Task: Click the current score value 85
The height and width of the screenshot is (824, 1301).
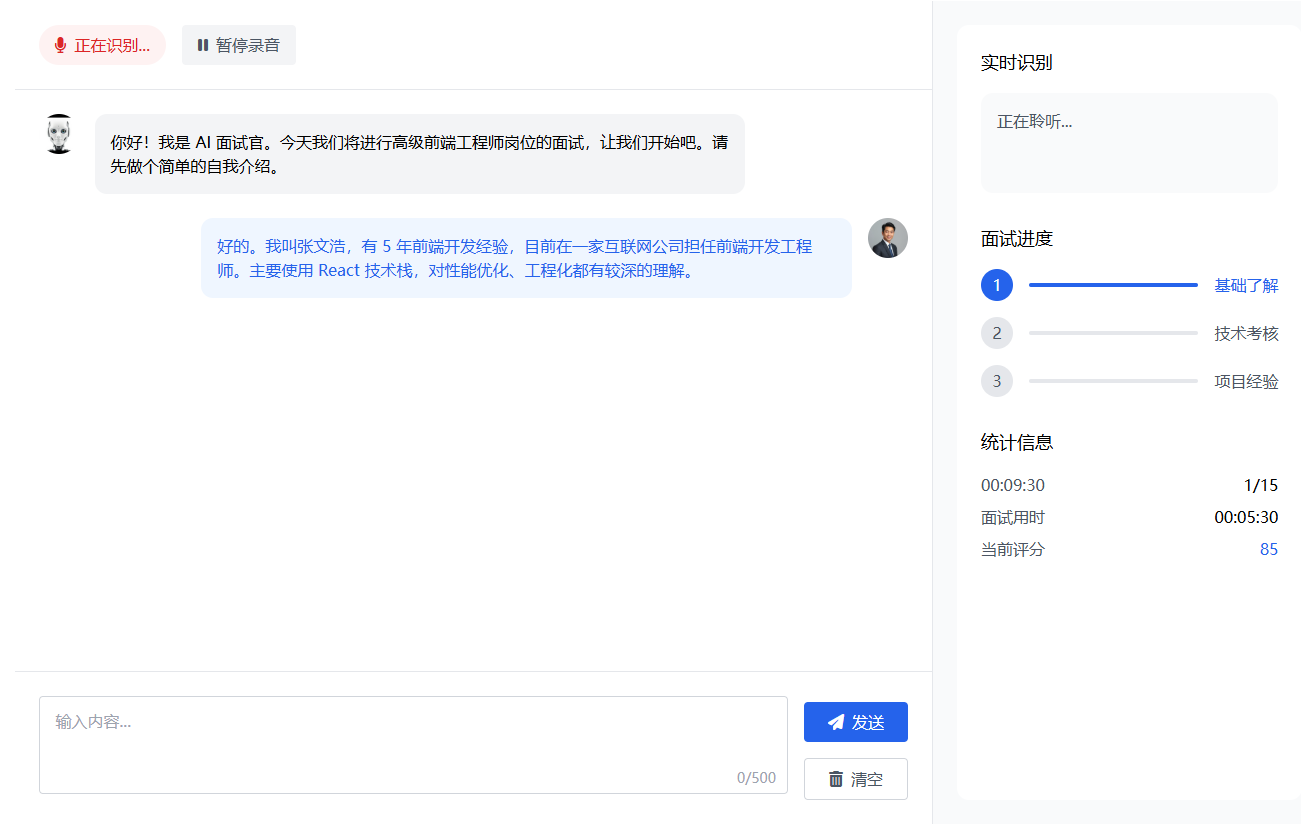Action: click(x=1268, y=549)
